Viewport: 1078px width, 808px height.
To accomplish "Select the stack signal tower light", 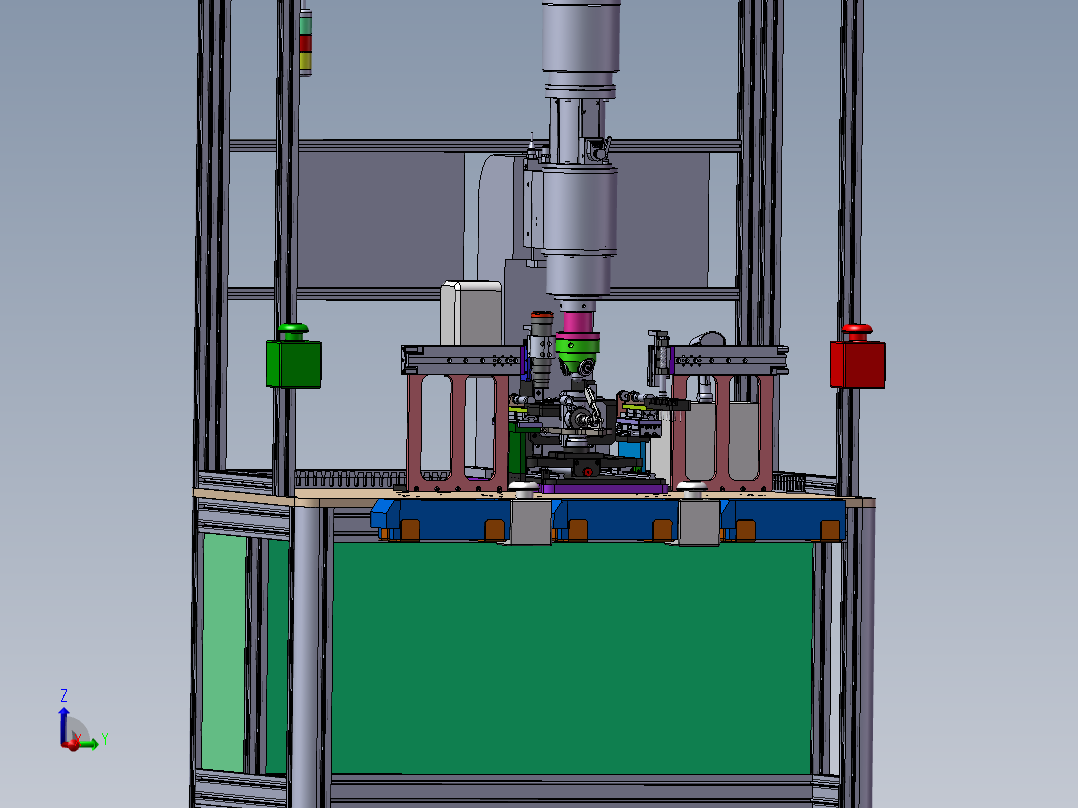I will [x=305, y=42].
